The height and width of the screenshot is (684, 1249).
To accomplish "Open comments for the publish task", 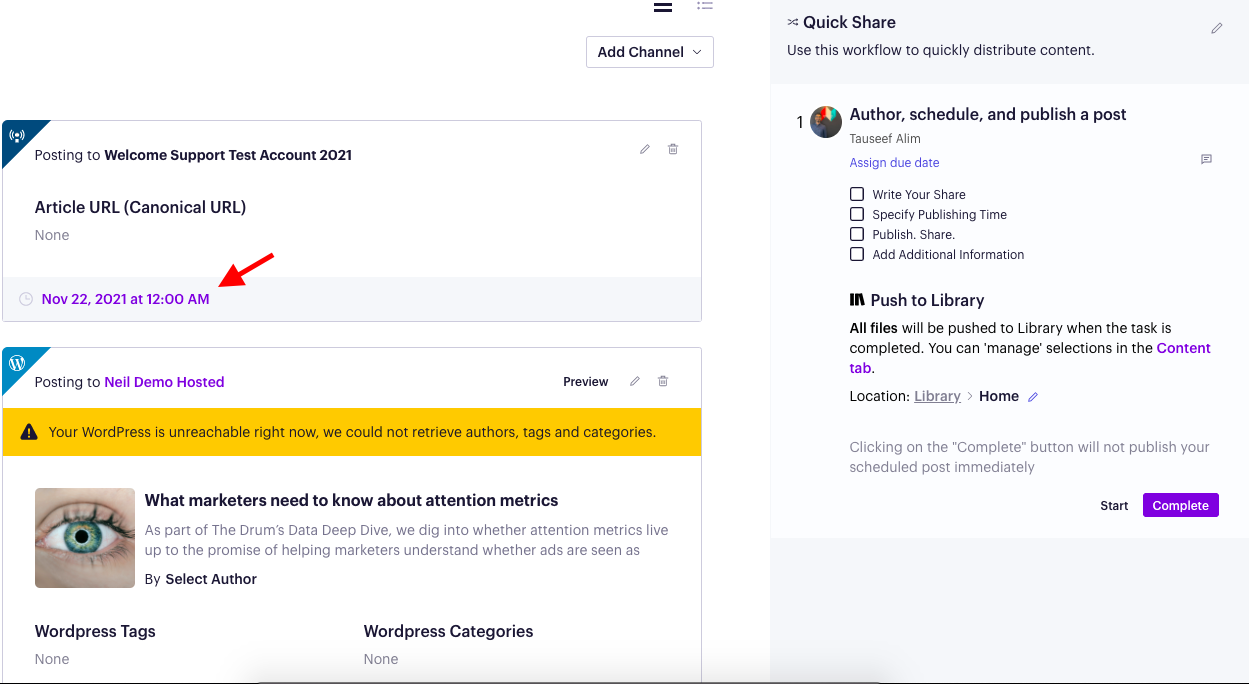I will coord(1206,160).
